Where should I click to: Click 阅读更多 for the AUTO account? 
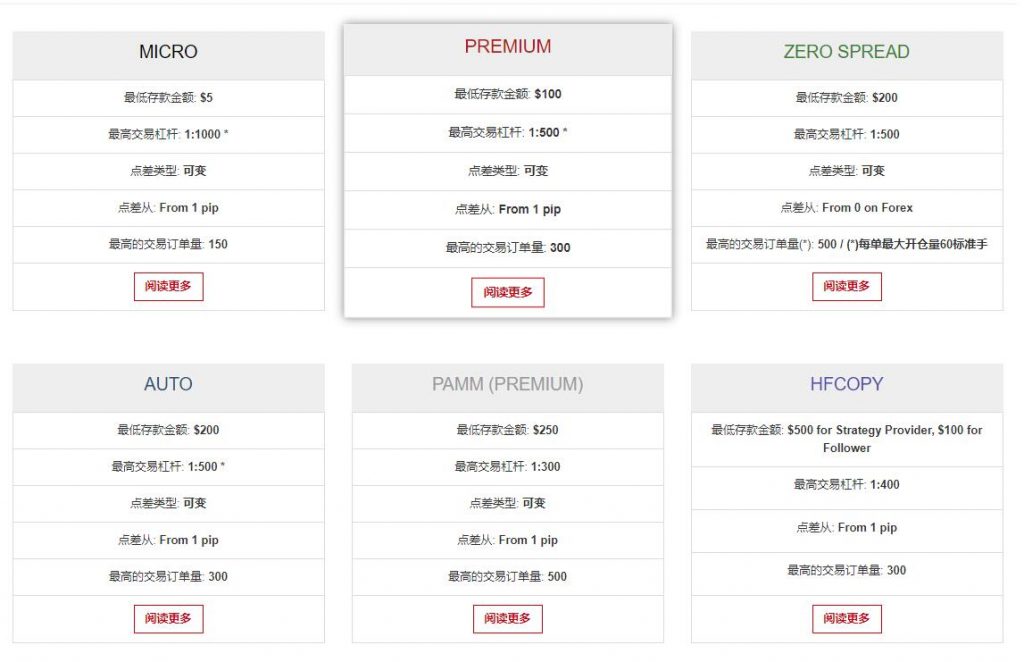tap(168, 618)
